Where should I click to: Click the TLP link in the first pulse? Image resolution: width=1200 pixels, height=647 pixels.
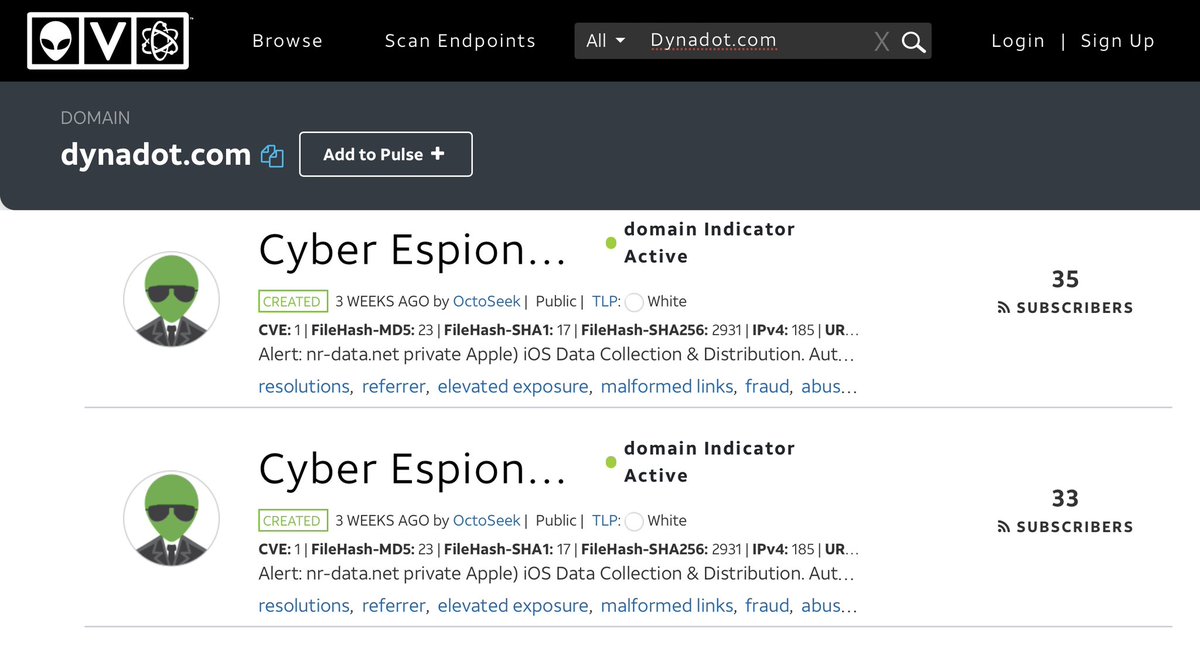click(605, 301)
